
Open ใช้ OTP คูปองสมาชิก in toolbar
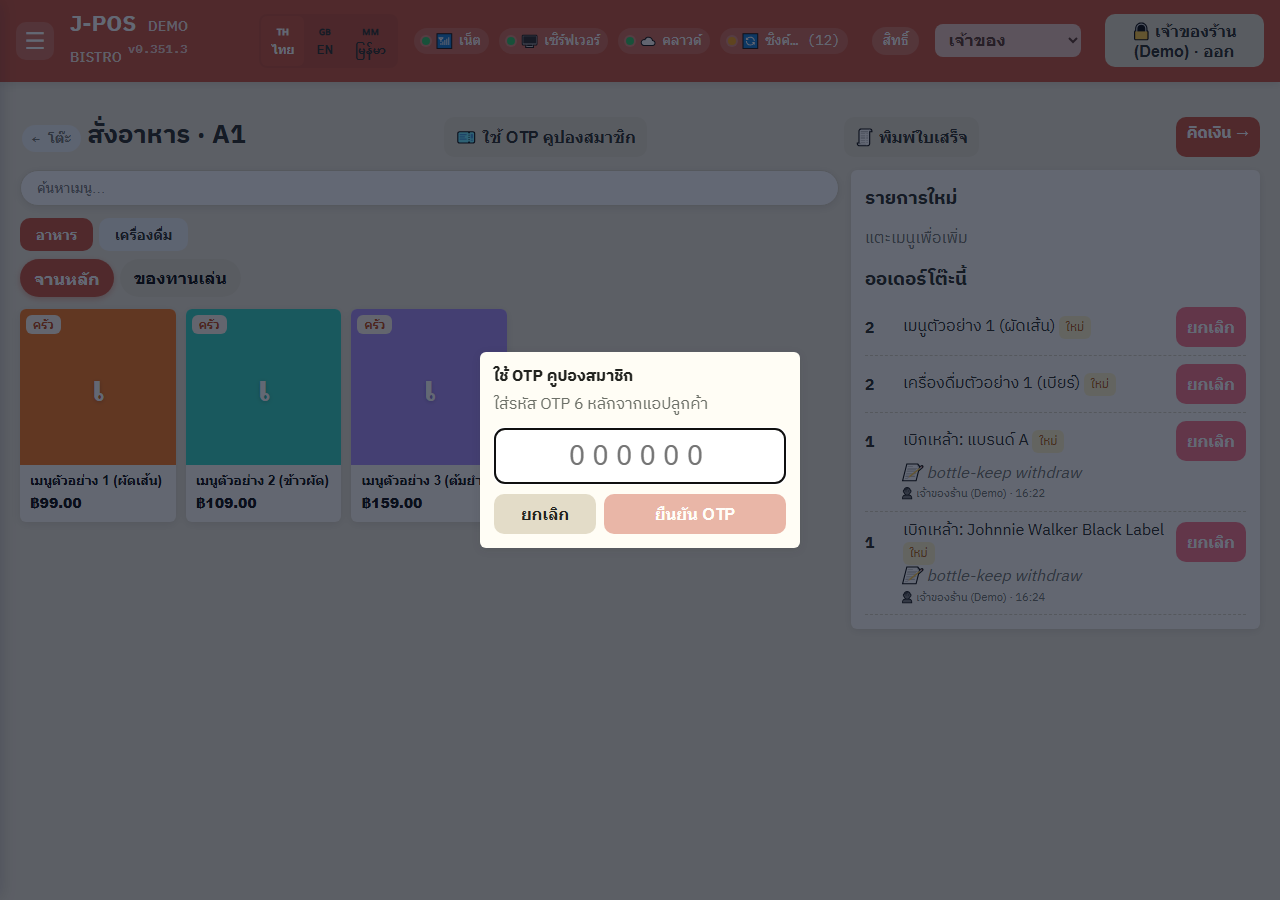coord(546,137)
